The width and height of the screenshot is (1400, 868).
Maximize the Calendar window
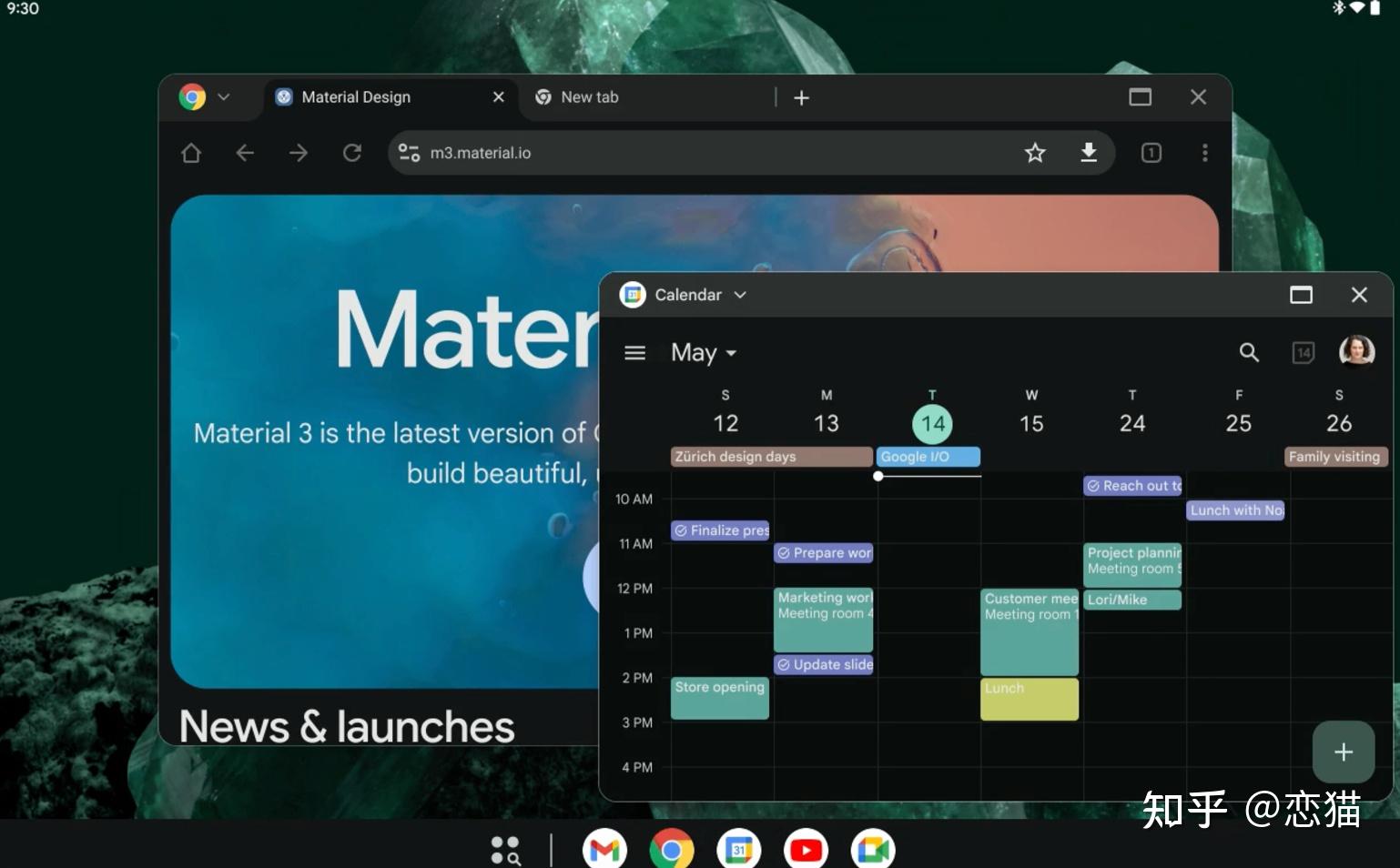pos(1301,295)
